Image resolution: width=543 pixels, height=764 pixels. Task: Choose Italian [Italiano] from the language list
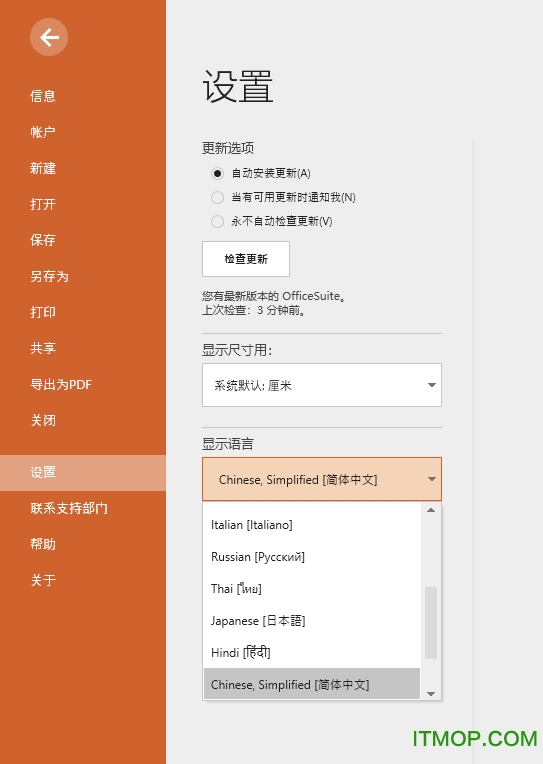(312, 525)
